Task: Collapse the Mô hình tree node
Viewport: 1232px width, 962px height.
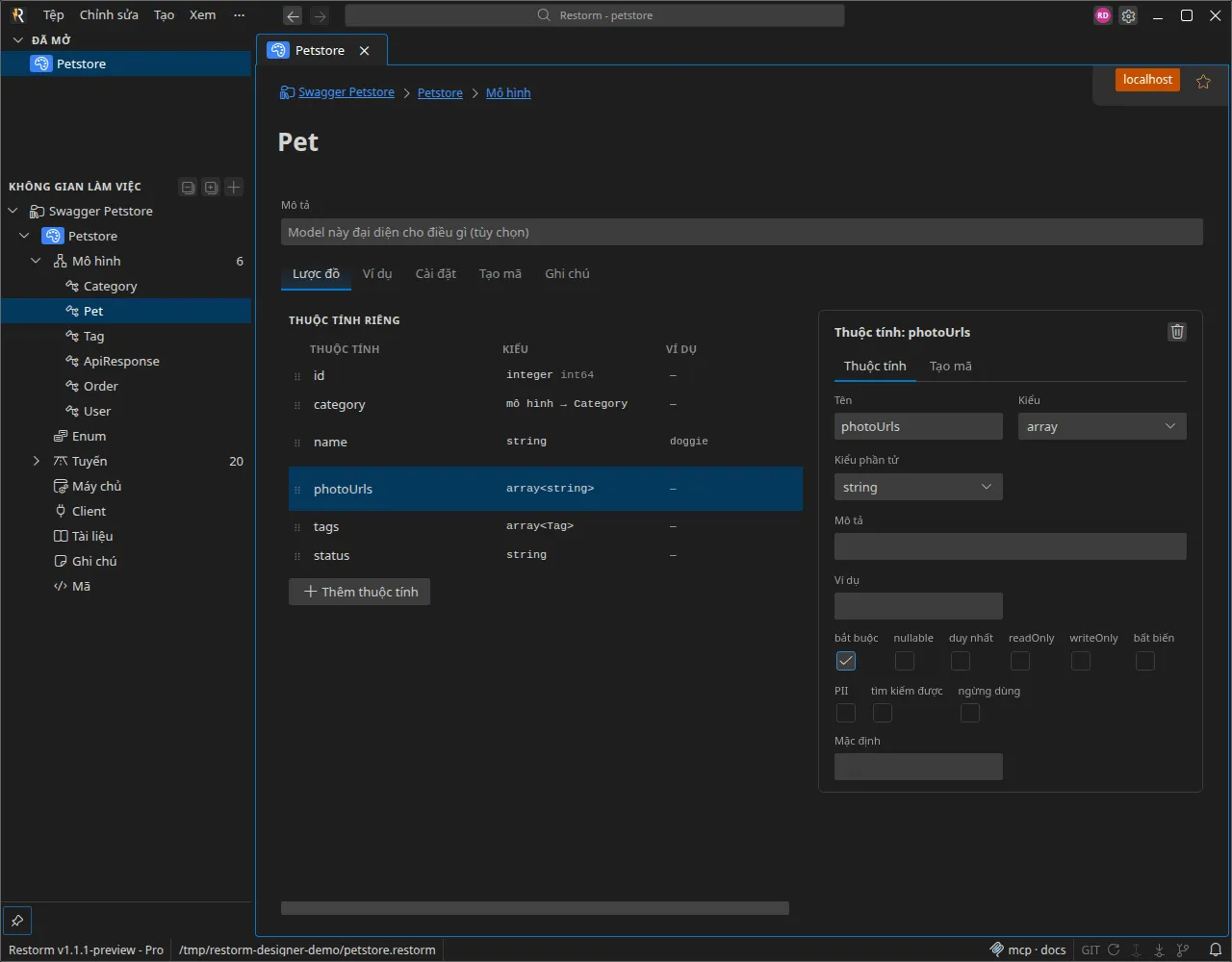Action: click(37, 262)
